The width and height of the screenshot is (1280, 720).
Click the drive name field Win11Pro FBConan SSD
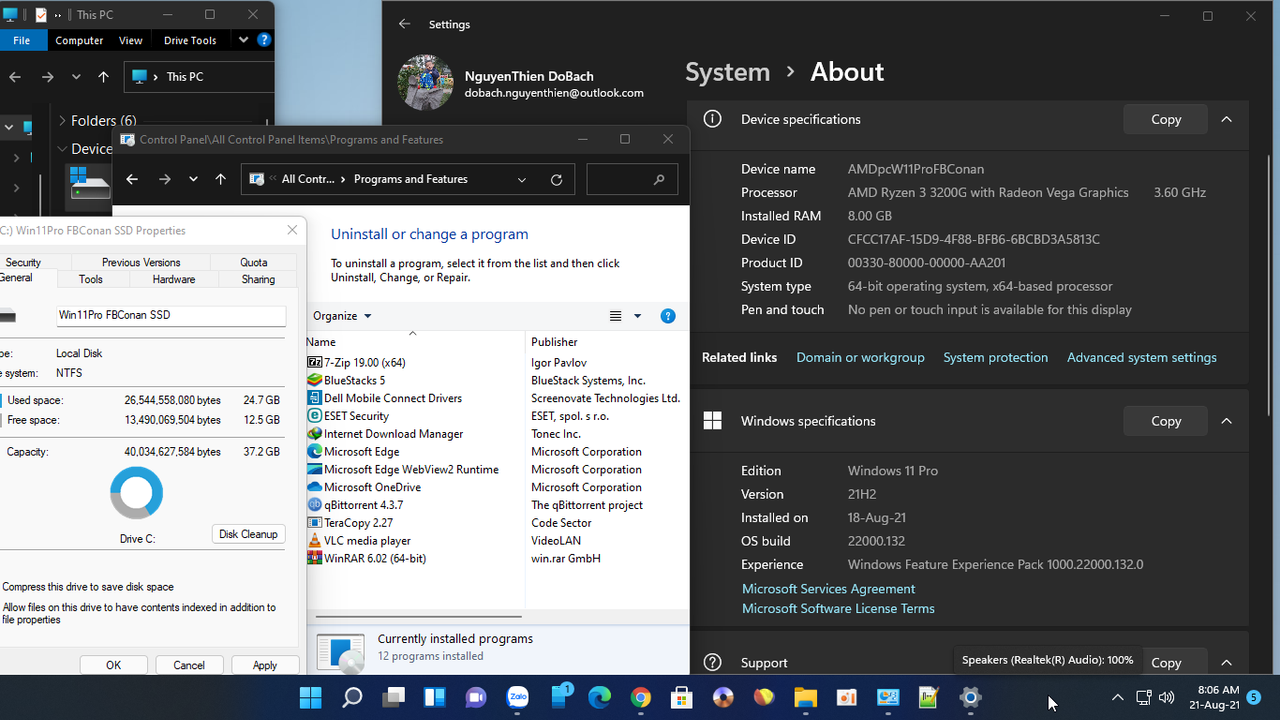tap(171, 315)
